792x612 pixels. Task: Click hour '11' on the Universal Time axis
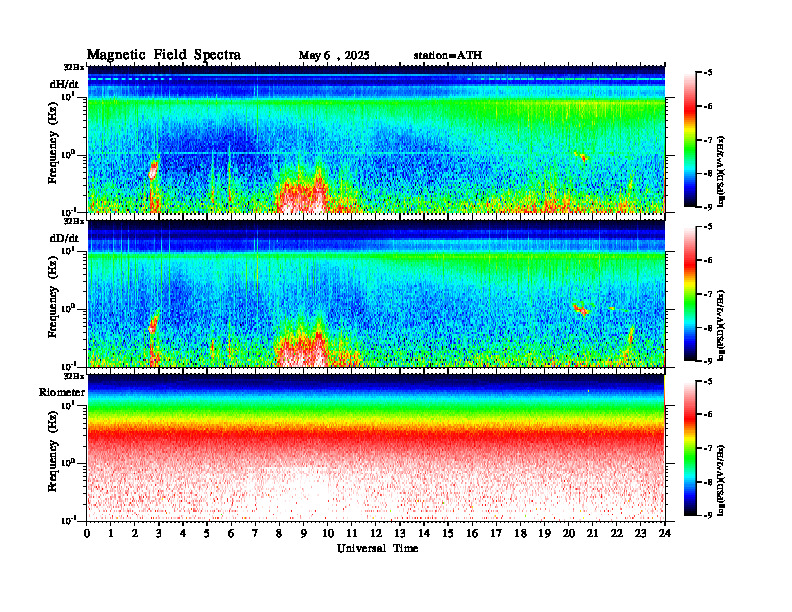[x=352, y=534]
